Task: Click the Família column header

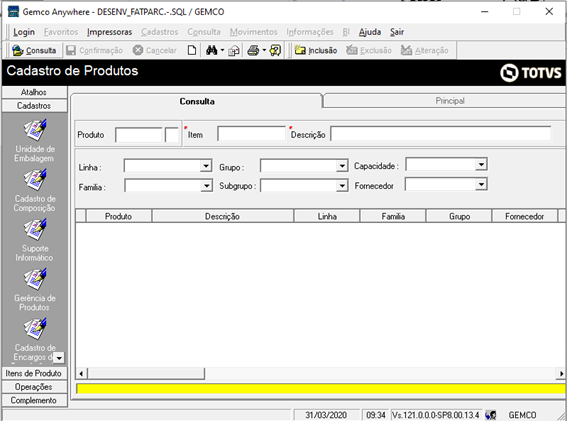Action: pyautogui.click(x=393, y=216)
